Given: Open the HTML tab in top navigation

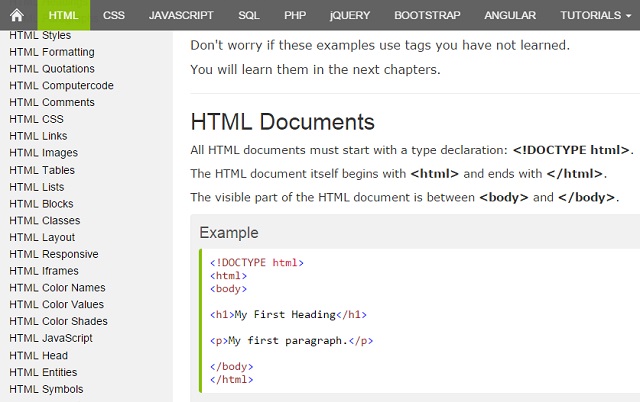Looking at the screenshot, I should [63, 15].
